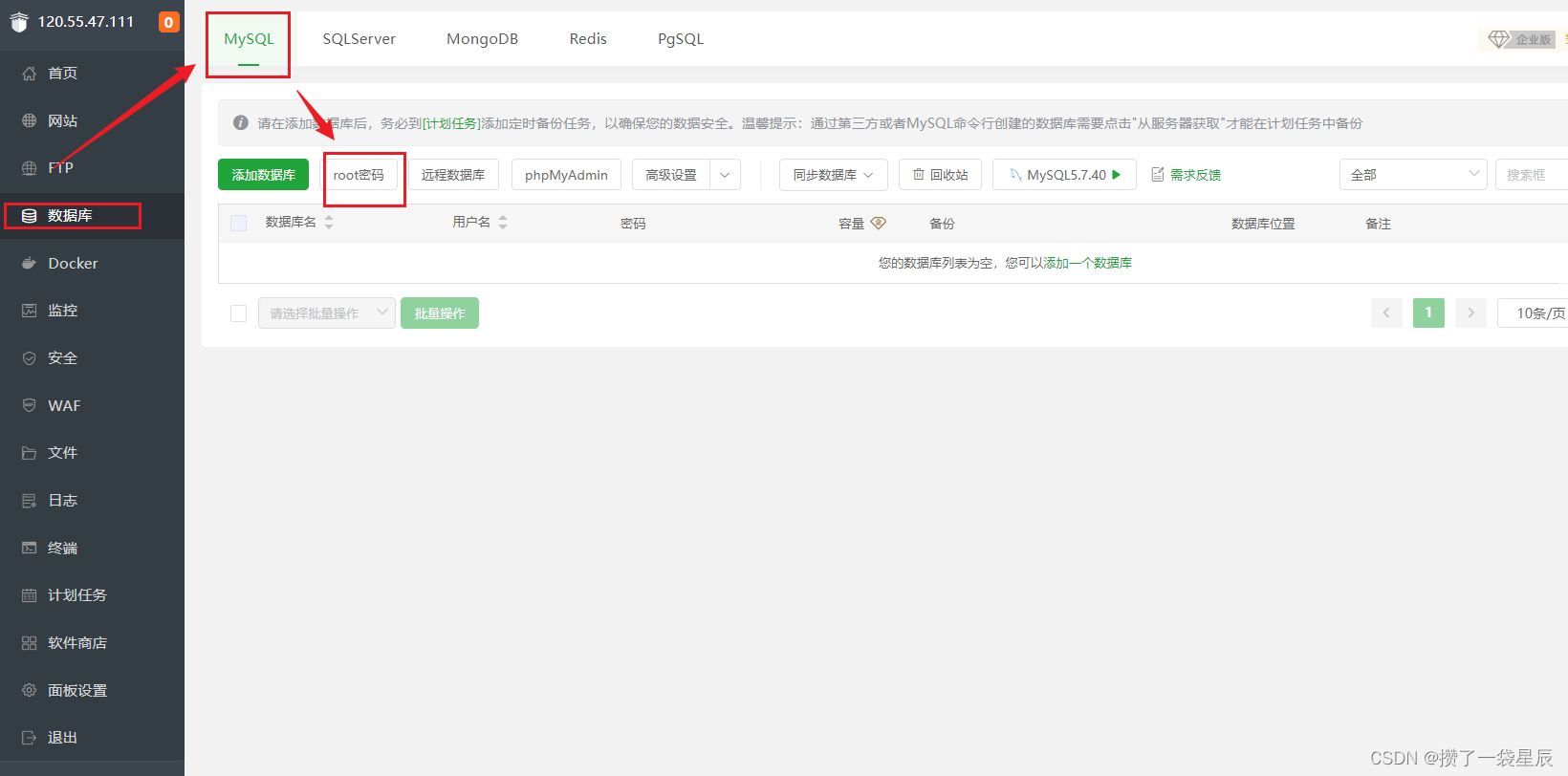Open the 日志 logs icon
This screenshot has height=776, width=1568.
click(x=29, y=501)
